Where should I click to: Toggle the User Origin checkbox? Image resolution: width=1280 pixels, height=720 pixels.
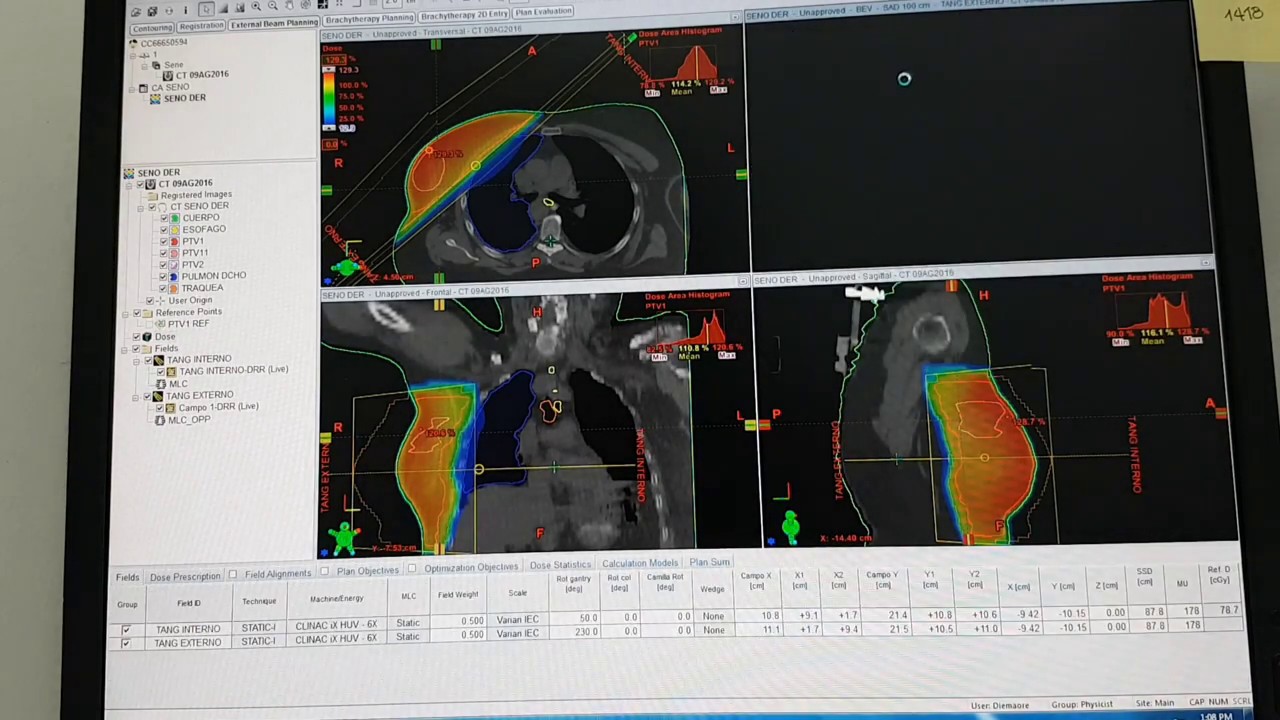(149, 300)
